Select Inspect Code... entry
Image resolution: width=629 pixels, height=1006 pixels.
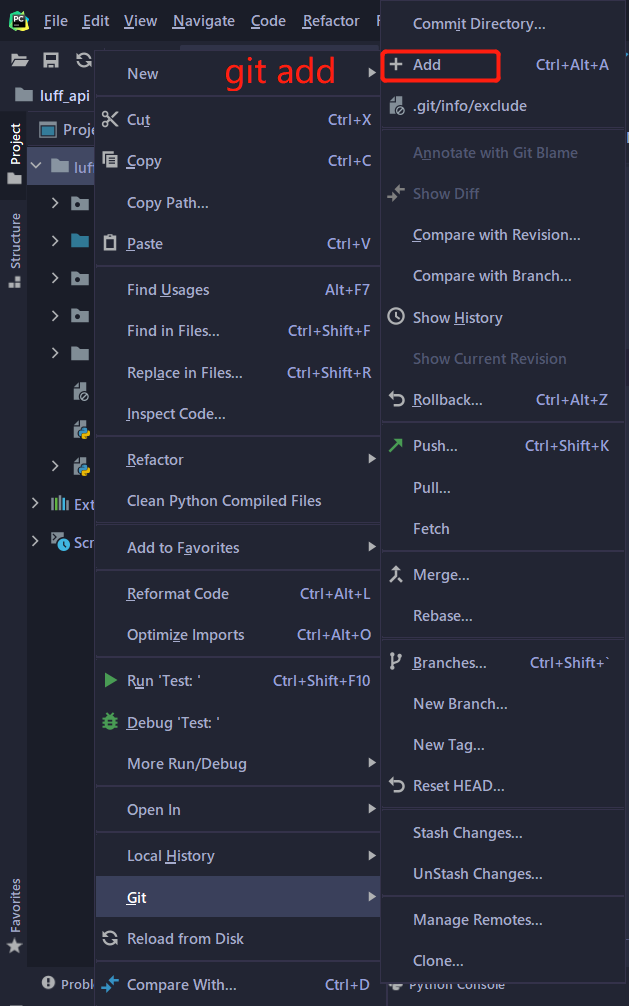[237, 414]
